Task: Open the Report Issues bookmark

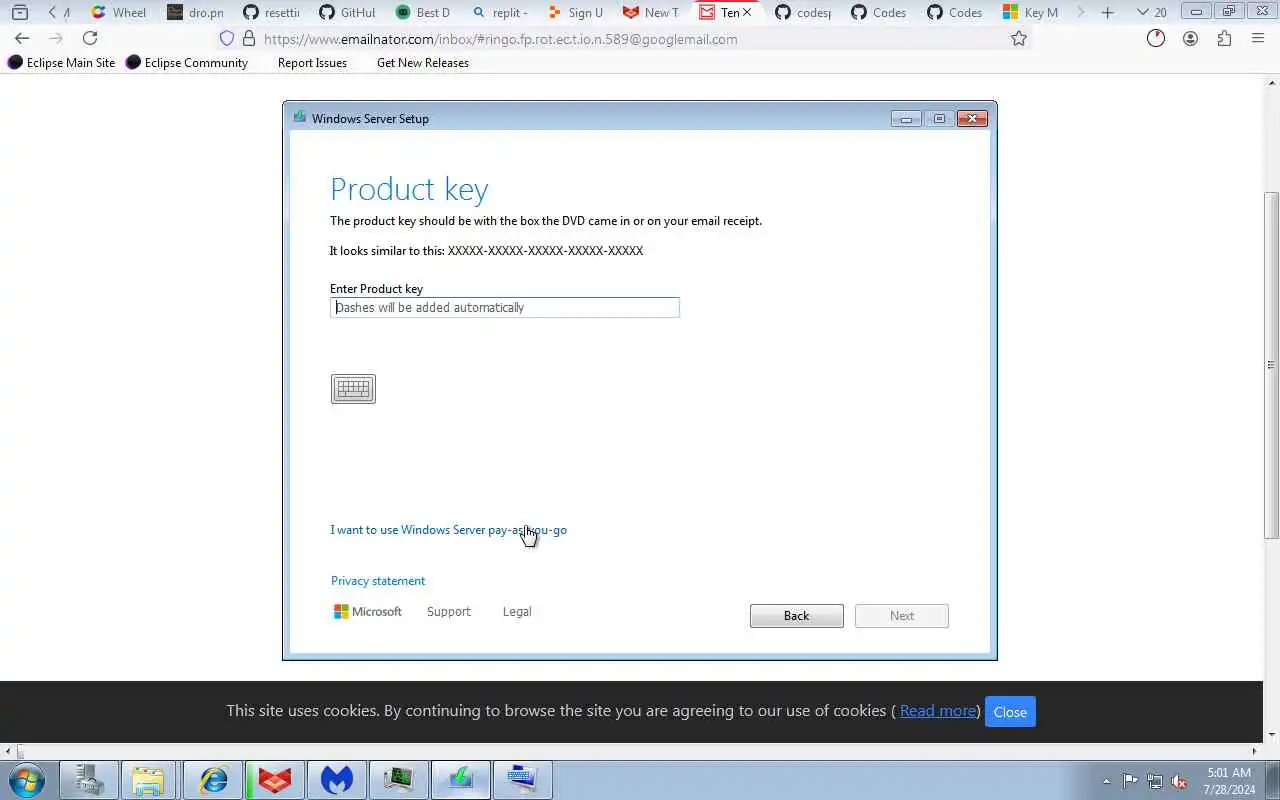Action: click(312, 63)
